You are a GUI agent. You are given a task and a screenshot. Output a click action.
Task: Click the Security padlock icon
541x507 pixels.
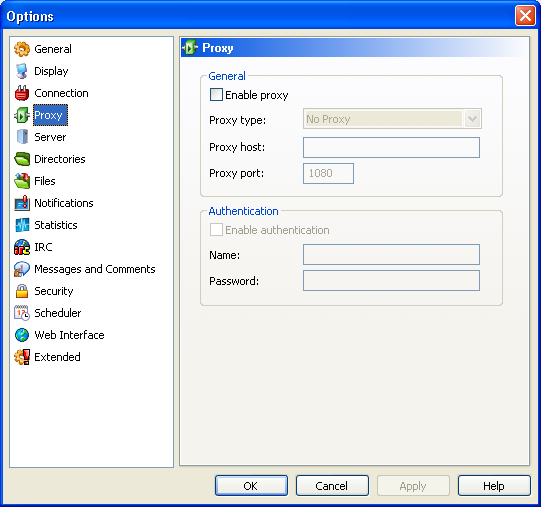[x=22, y=291]
